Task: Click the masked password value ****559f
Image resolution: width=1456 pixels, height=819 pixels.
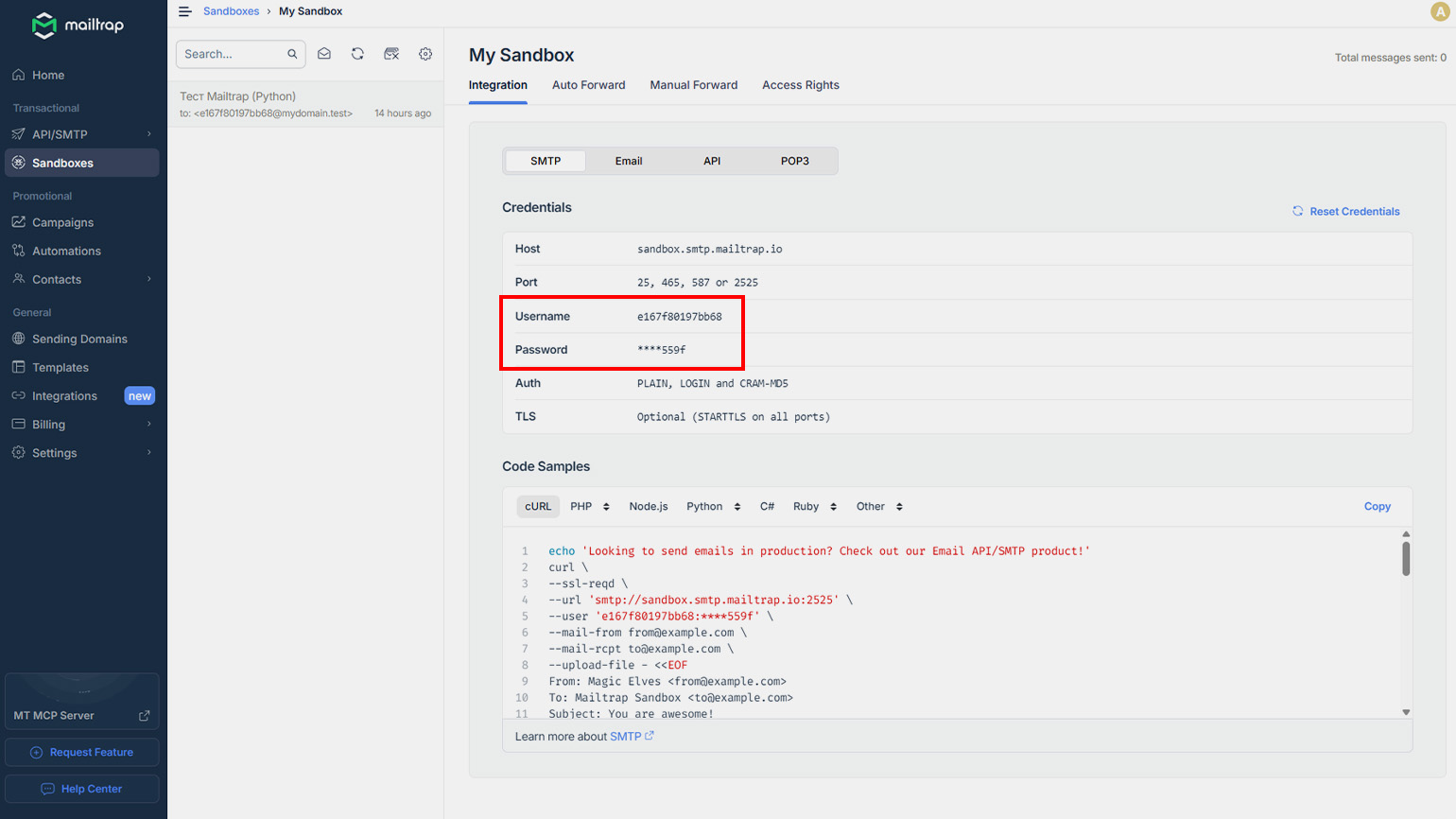Action: tap(662, 350)
